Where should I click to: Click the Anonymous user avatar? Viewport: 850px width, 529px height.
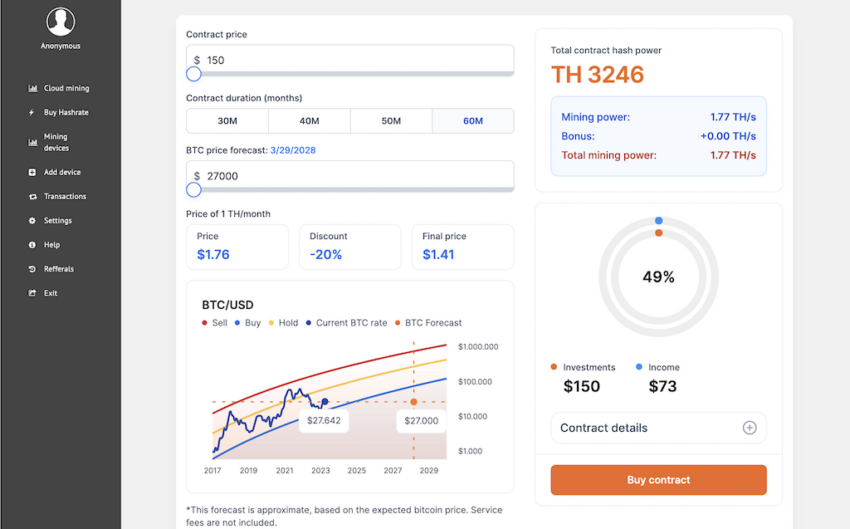tap(60, 22)
